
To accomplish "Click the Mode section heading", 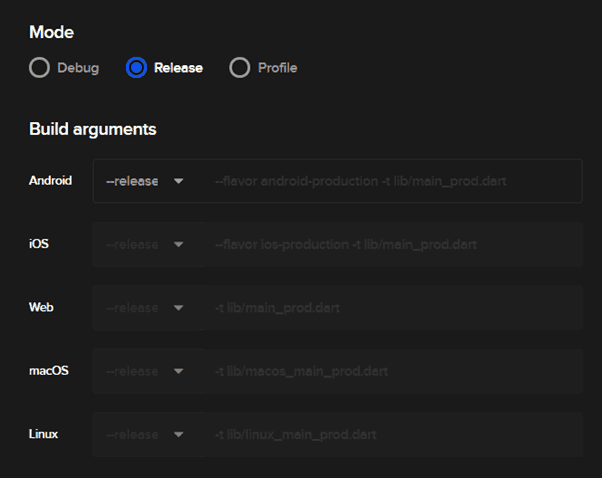I will point(51,32).
